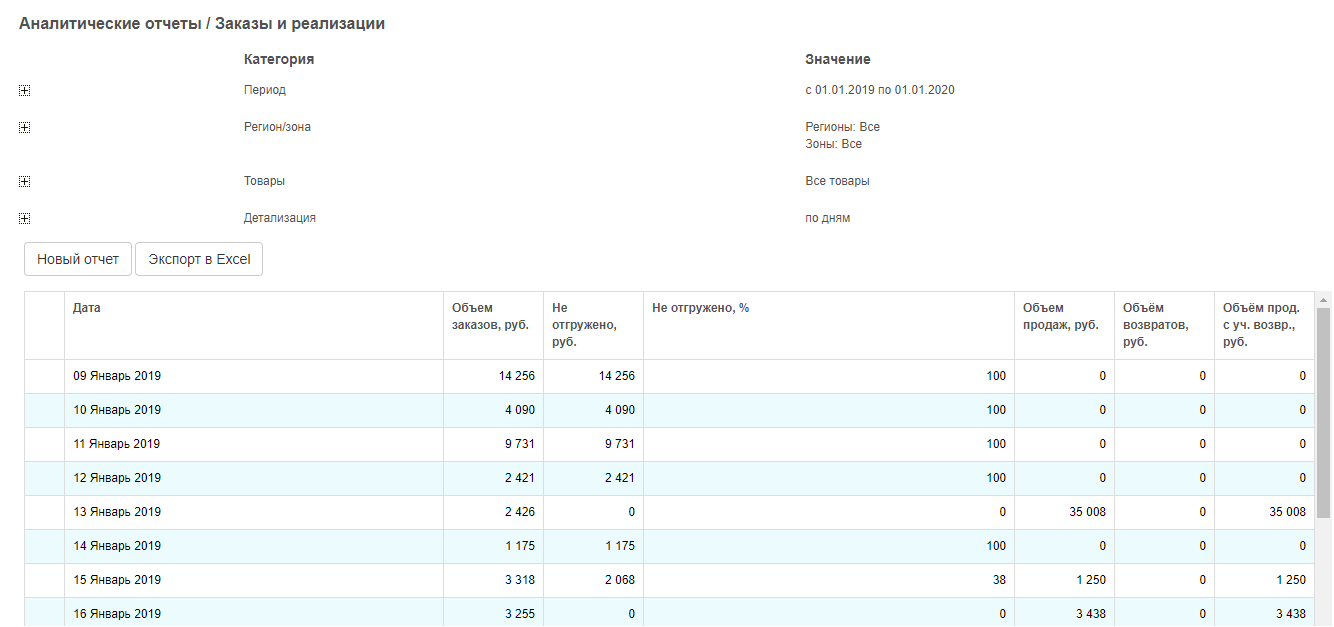1334x627 pixels.
Task: Select the 13 Январь 2019 date cell
Action: coord(117,512)
